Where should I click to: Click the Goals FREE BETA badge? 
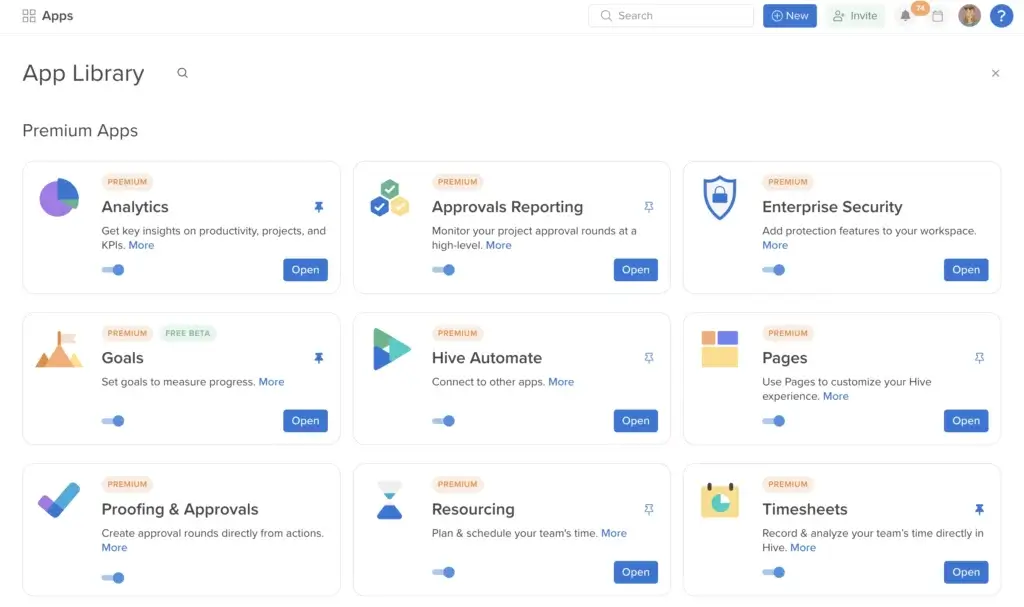(x=187, y=333)
